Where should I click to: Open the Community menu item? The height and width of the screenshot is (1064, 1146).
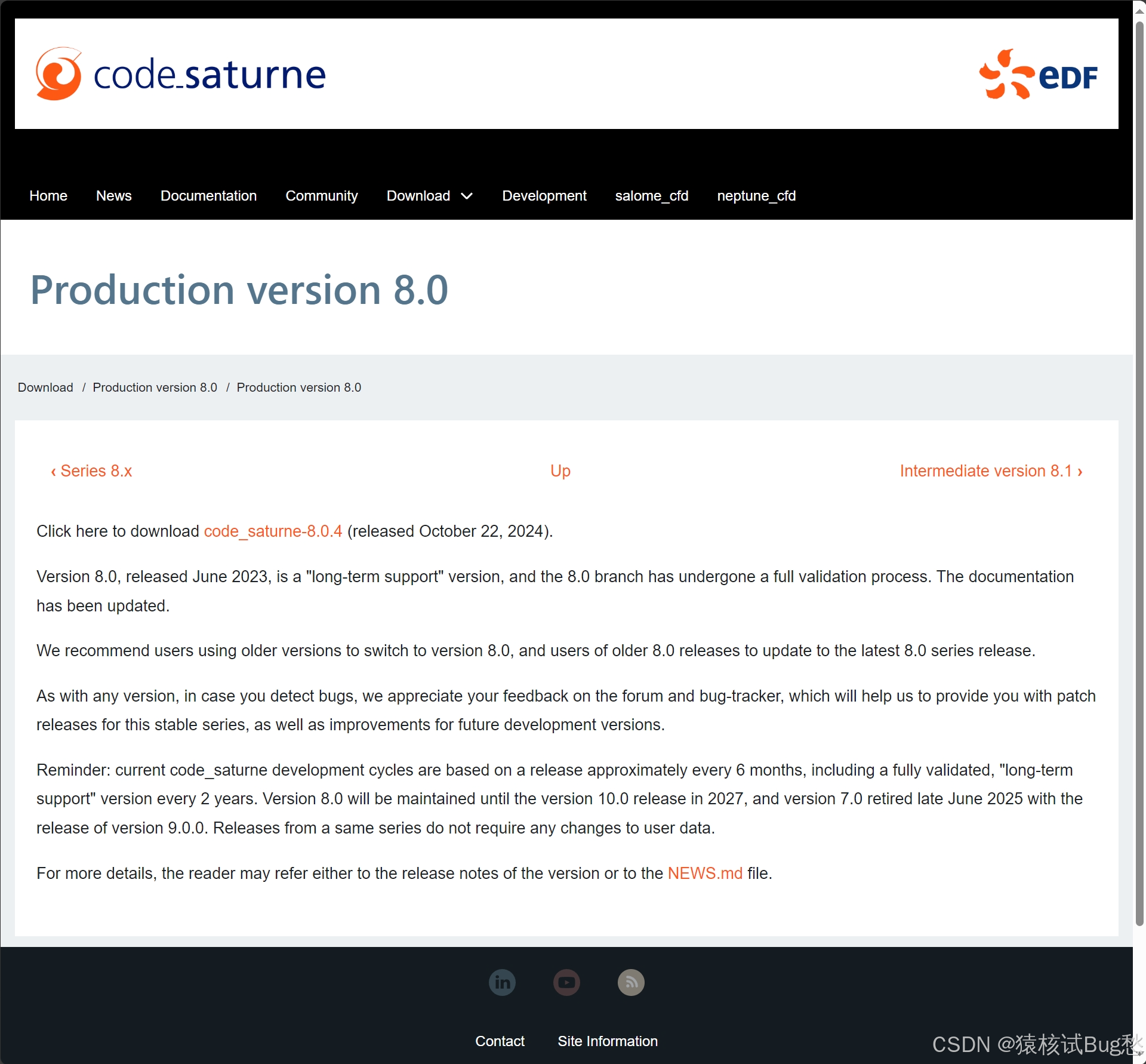click(321, 196)
